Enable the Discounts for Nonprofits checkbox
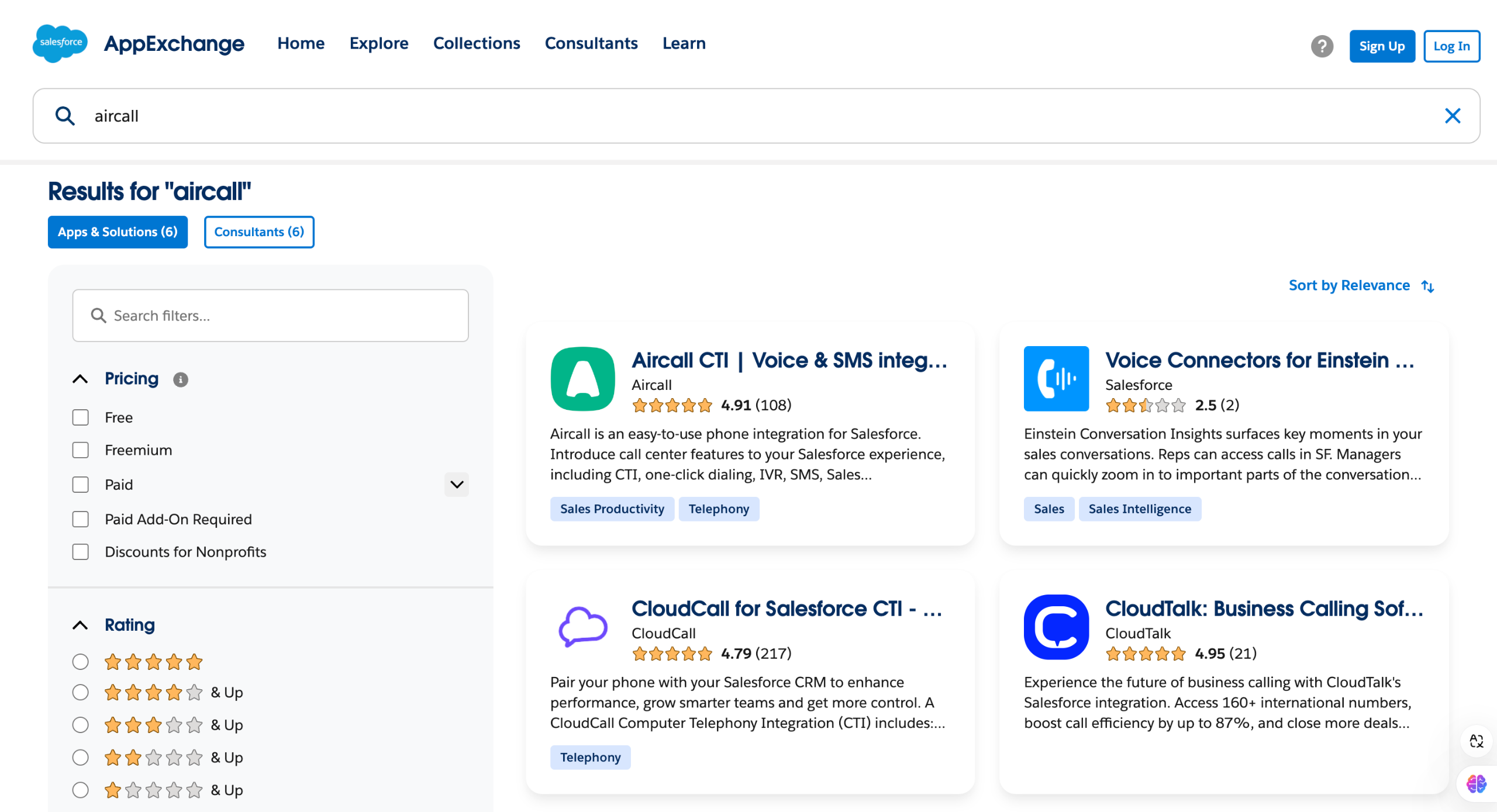The height and width of the screenshot is (812, 1497). (81, 552)
